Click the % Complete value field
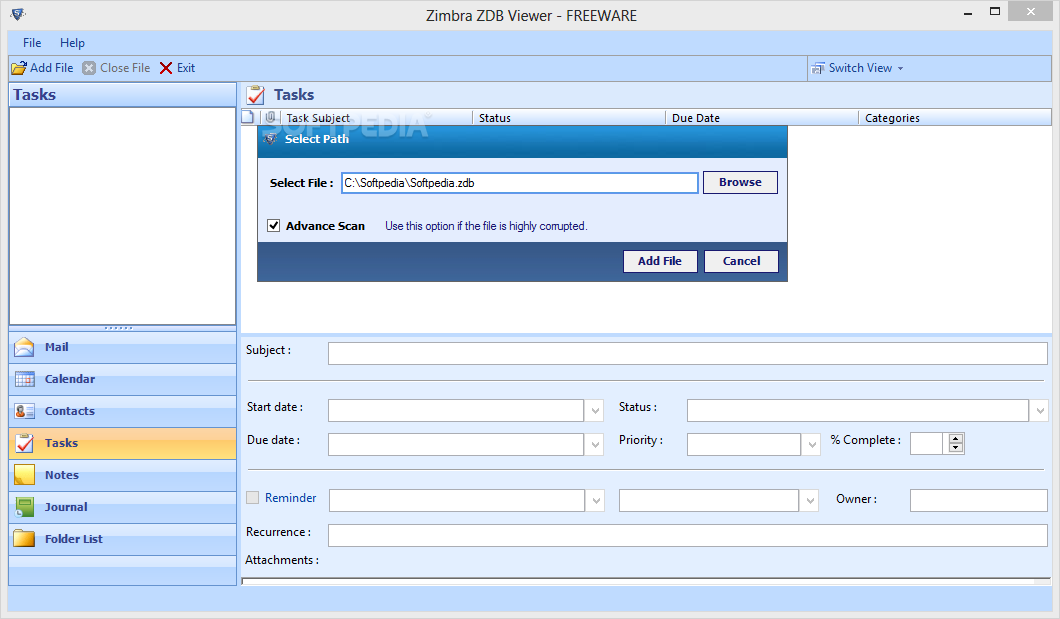This screenshot has height=619, width=1060. [x=926, y=444]
